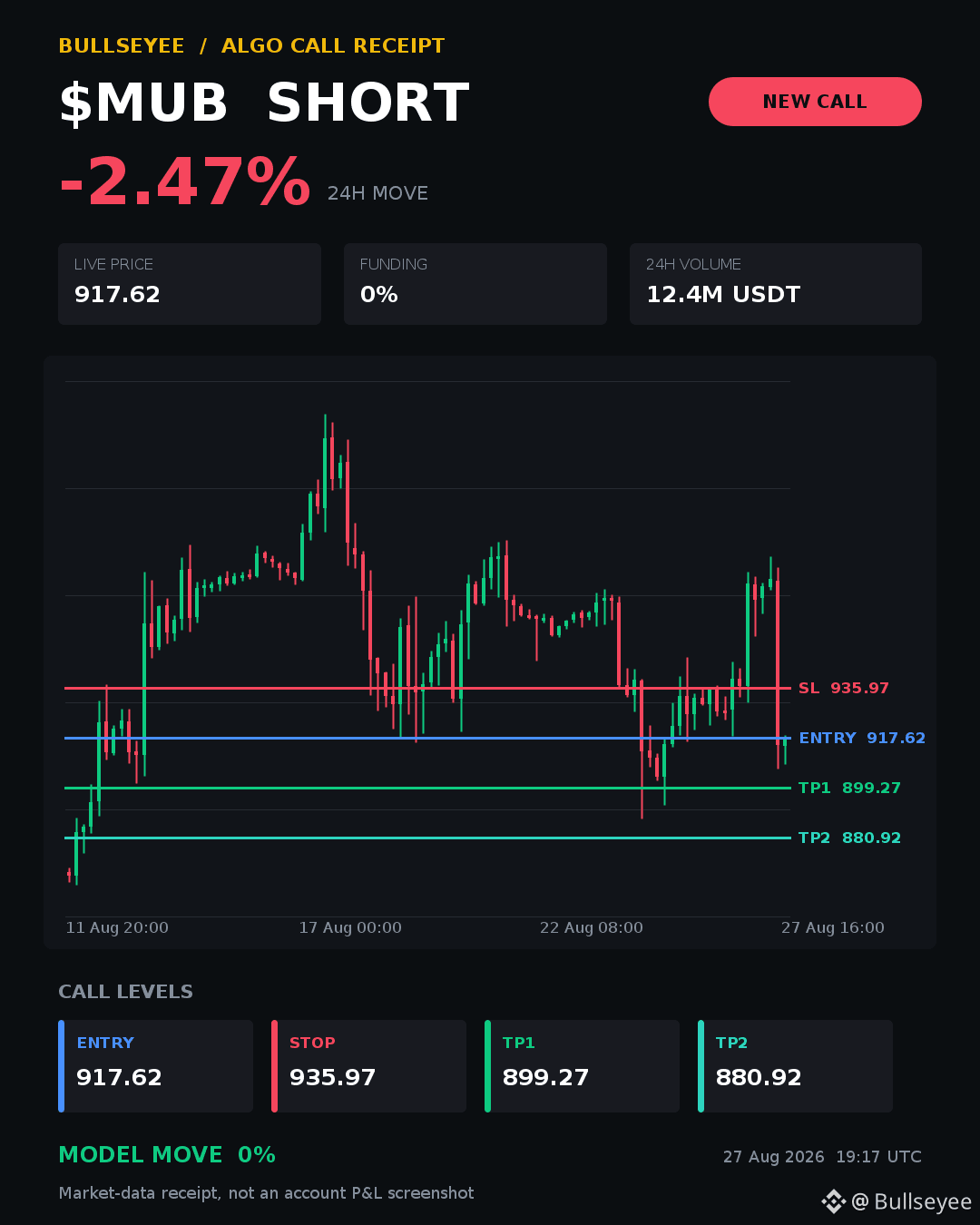
Task: Open the LIVE PRICE 917.62 card
Action: (x=190, y=284)
